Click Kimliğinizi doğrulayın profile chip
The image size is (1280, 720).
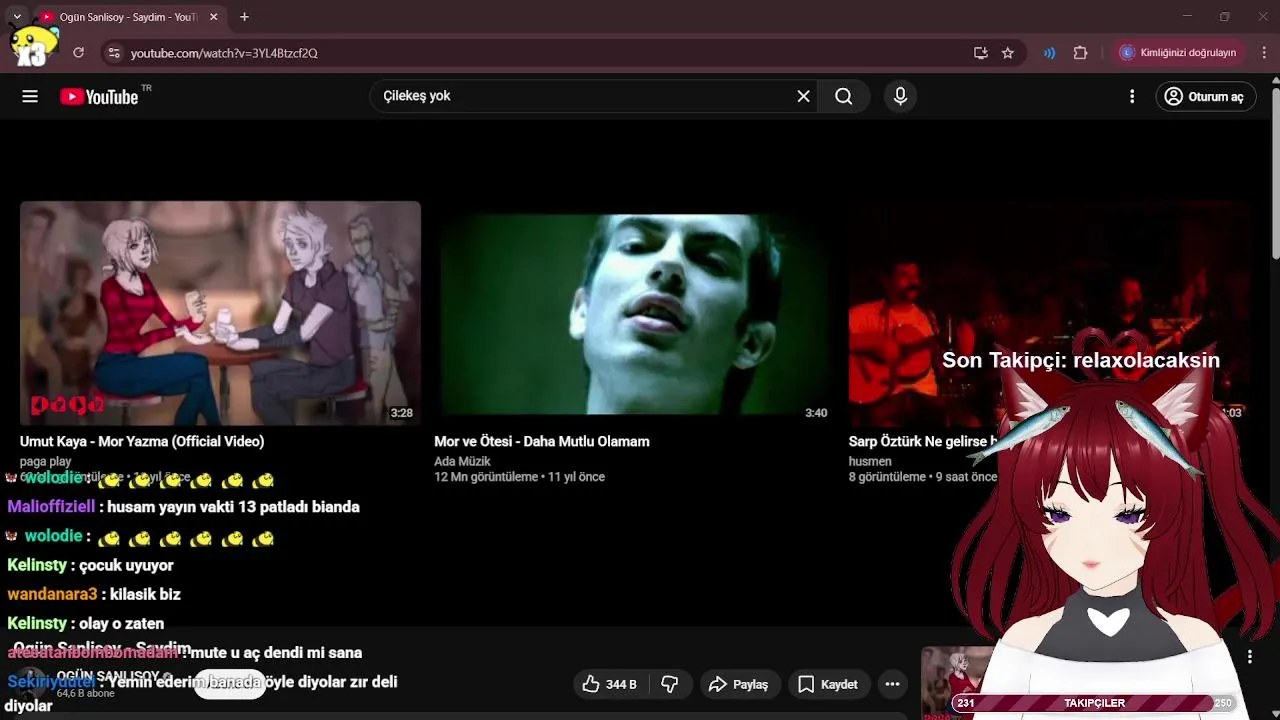click(1179, 53)
